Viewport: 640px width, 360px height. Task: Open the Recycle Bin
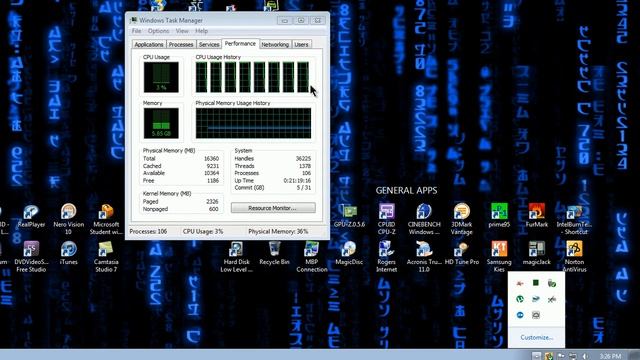point(274,253)
